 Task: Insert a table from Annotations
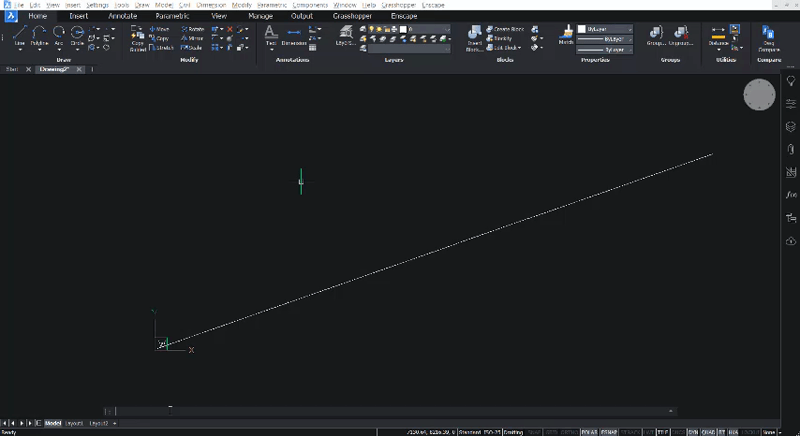pos(312,47)
